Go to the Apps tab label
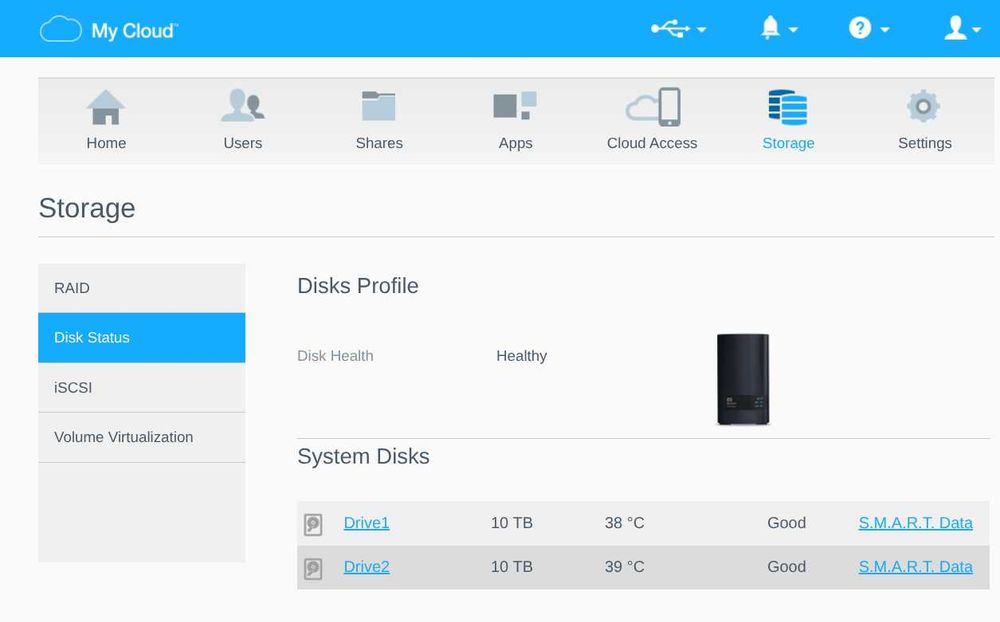This screenshot has width=1000, height=622. point(515,144)
